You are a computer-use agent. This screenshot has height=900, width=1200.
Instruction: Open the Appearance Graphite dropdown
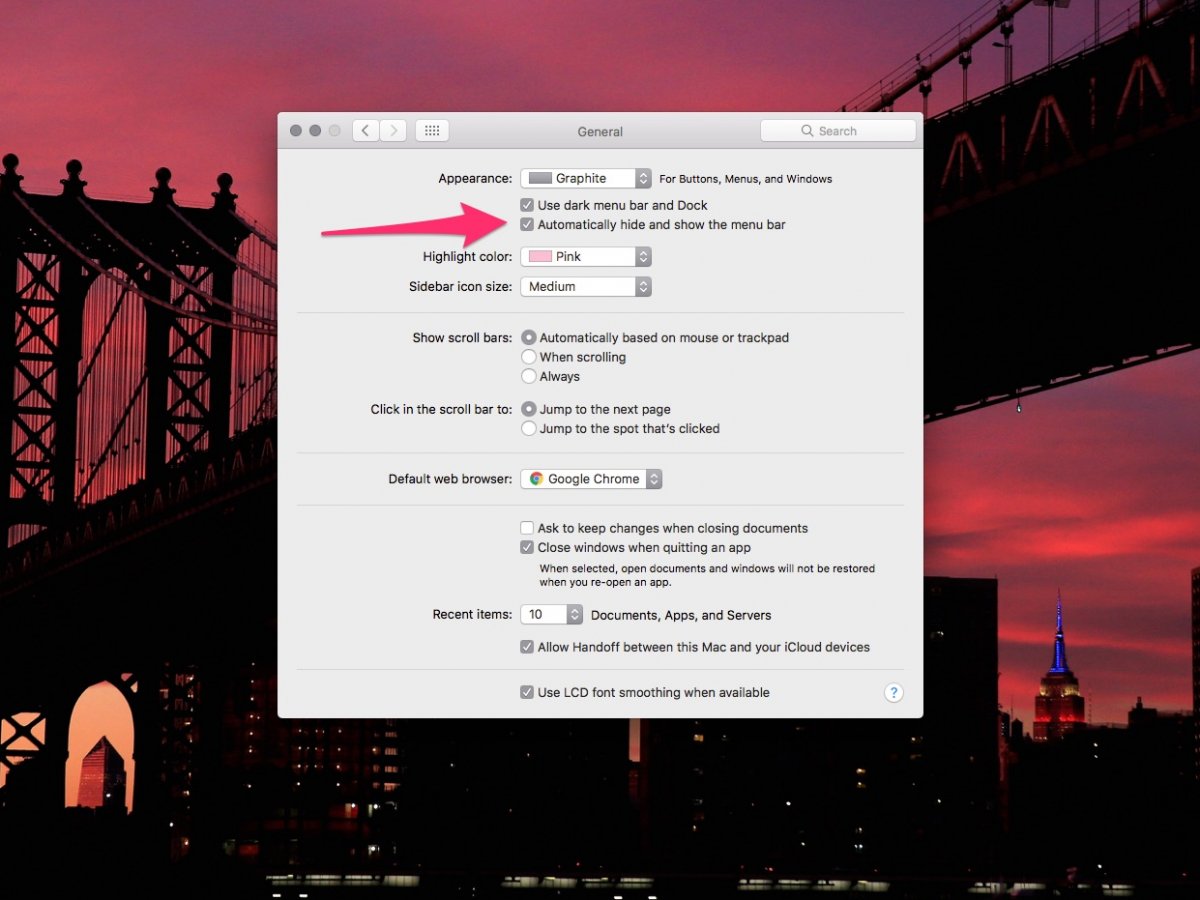click(586, 179)
